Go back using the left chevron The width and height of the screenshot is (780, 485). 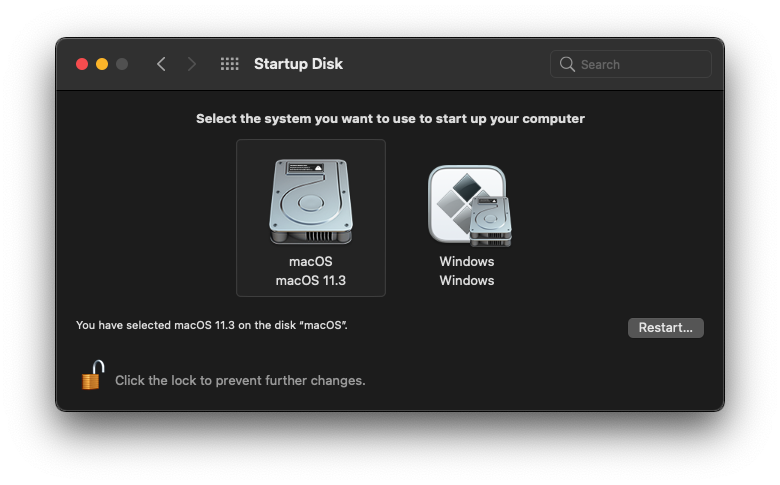[x=161, y=64]
